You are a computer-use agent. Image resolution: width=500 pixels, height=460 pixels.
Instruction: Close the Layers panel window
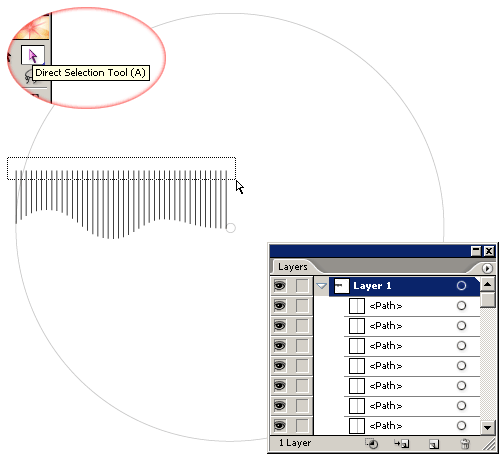coord(489,251)
